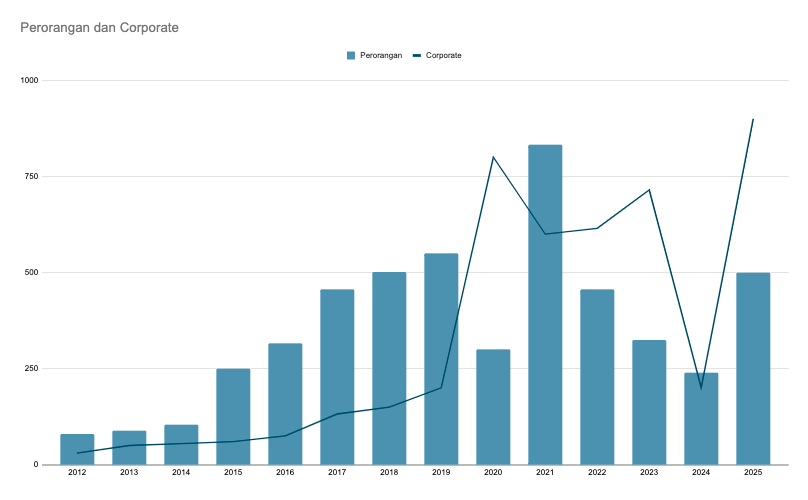Click the Perorangan legend color swatch

pyautogui.click(x=351, y=55)
